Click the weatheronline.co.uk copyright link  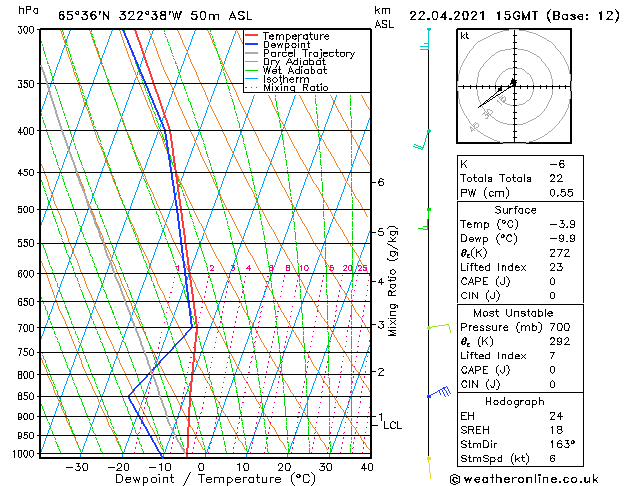524,479
